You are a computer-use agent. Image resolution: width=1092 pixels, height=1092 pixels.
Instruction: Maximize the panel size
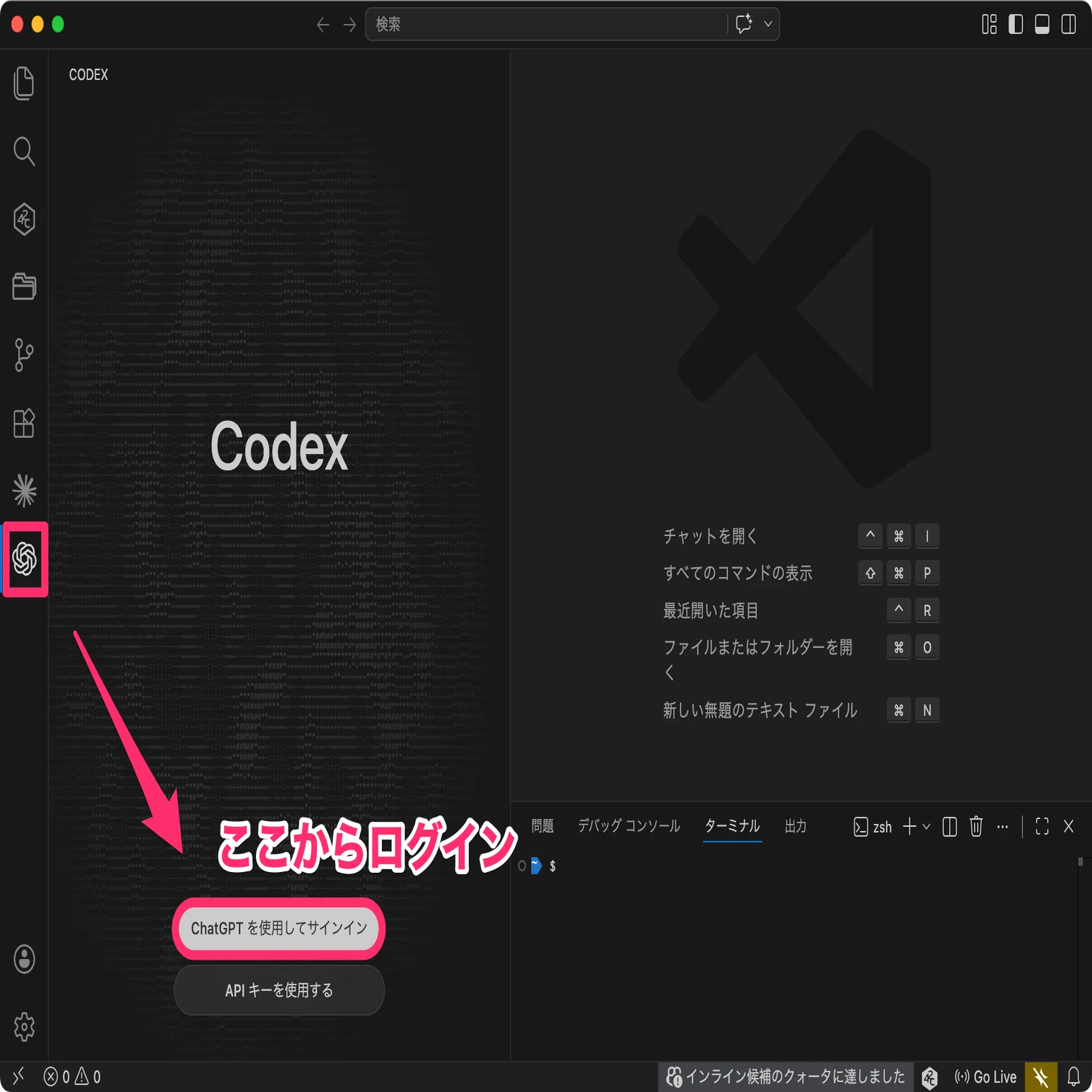pos(1042,826)
